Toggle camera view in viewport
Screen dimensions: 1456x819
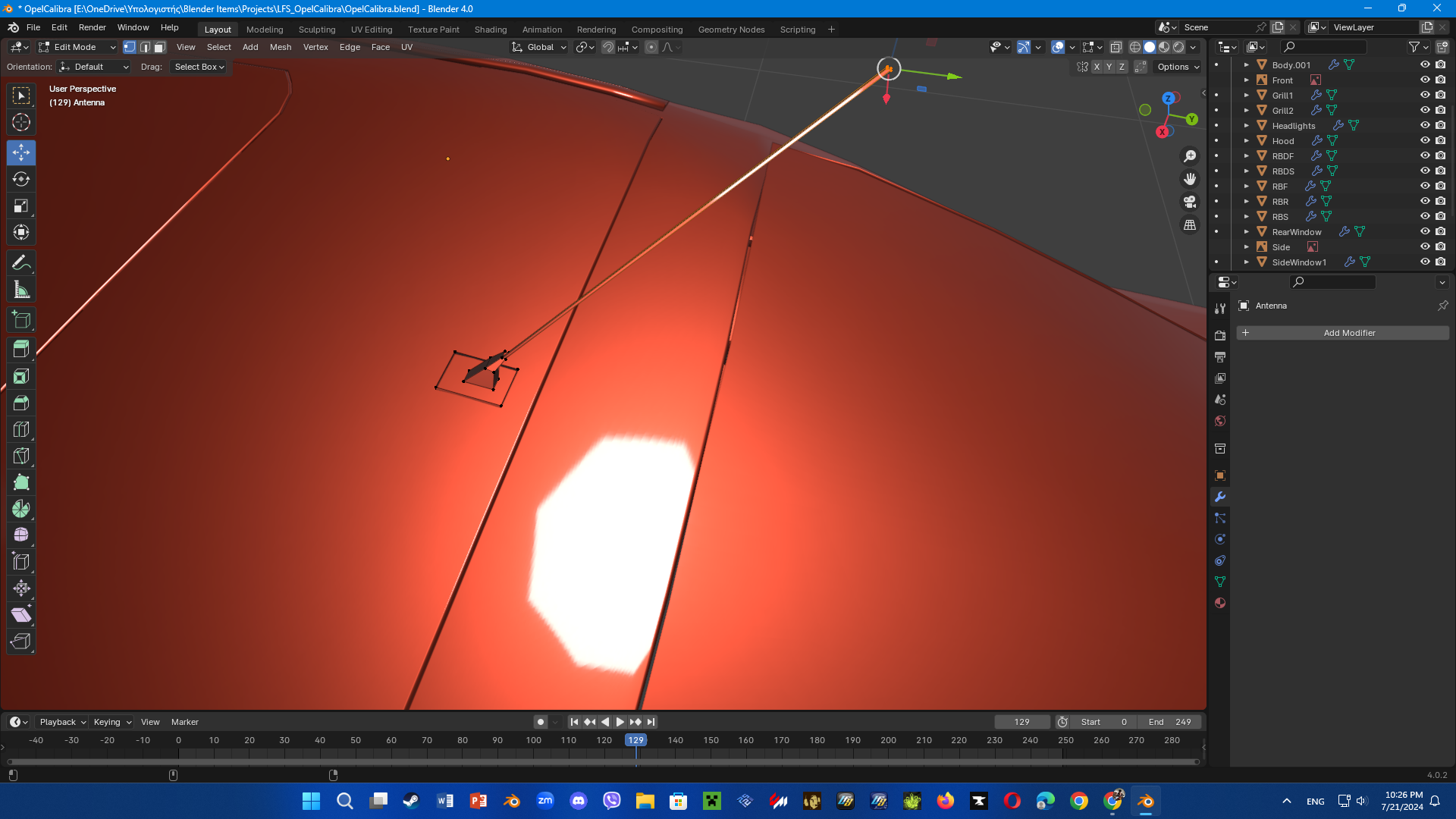[x=1190, y=202]
